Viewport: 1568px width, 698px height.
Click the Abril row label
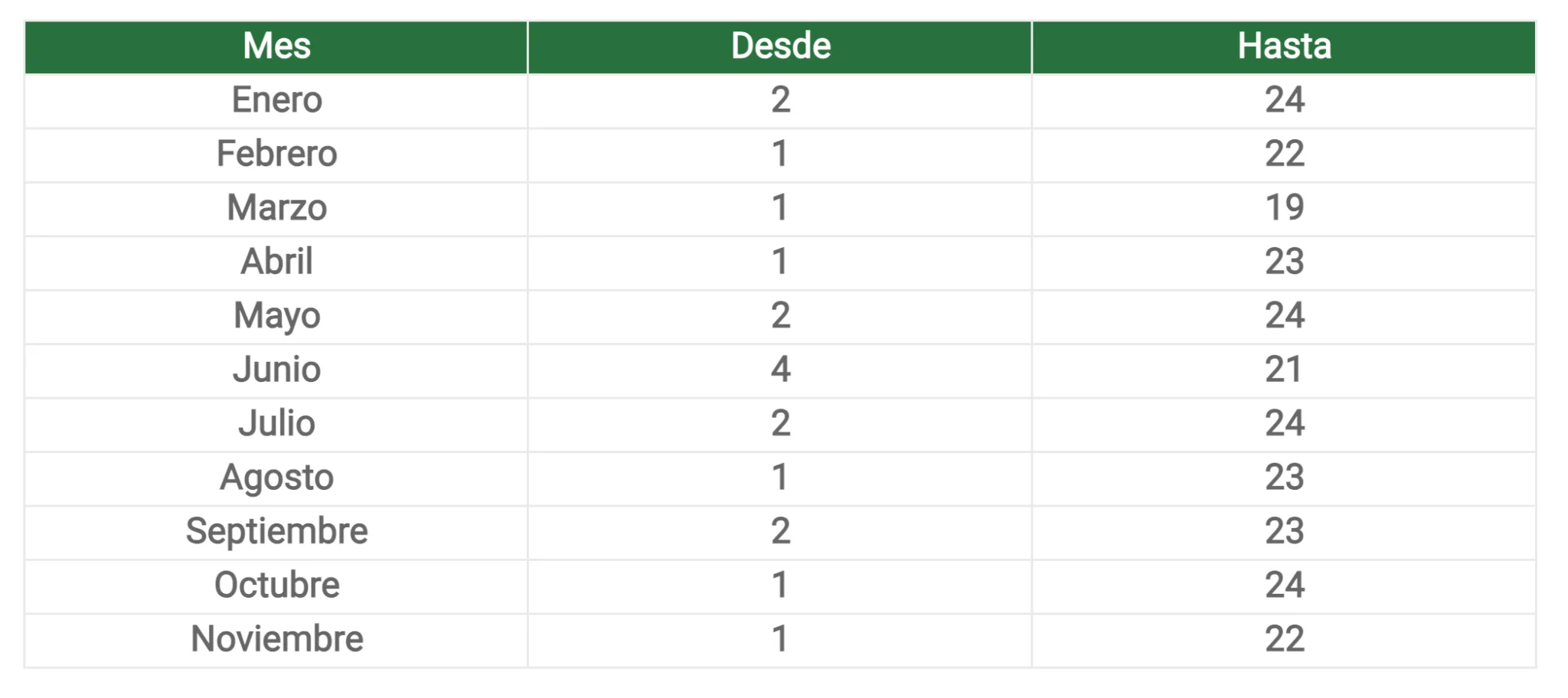[276, 262]
